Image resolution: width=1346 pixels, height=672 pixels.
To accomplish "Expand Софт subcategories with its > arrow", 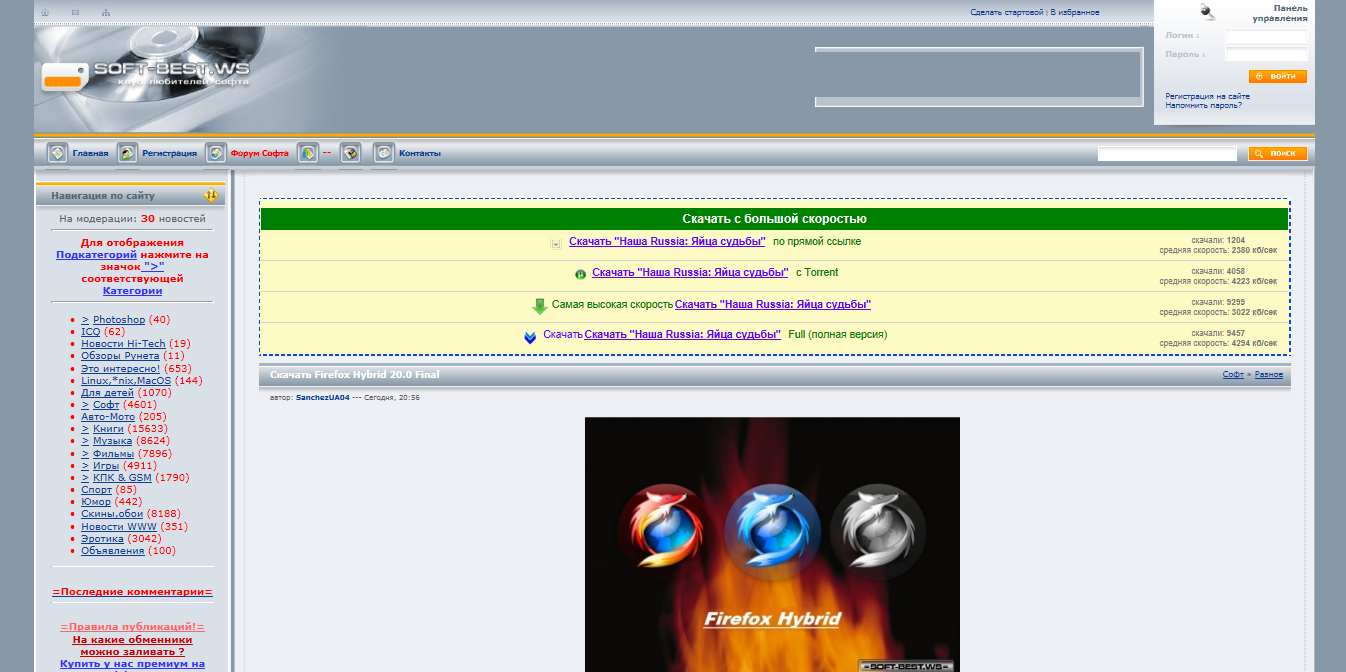I will 85,405.
